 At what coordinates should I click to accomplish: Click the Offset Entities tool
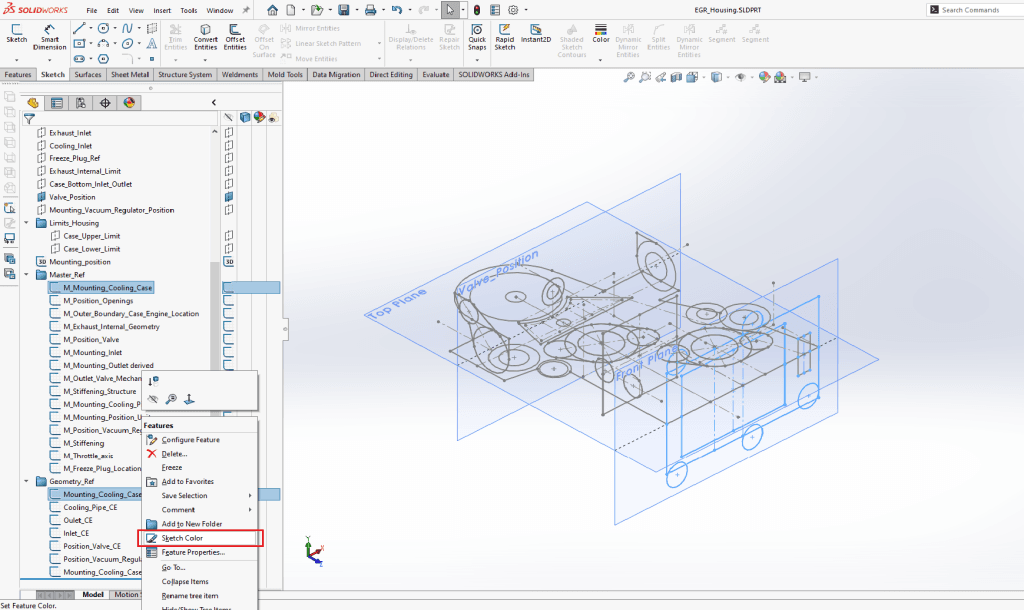235,36
